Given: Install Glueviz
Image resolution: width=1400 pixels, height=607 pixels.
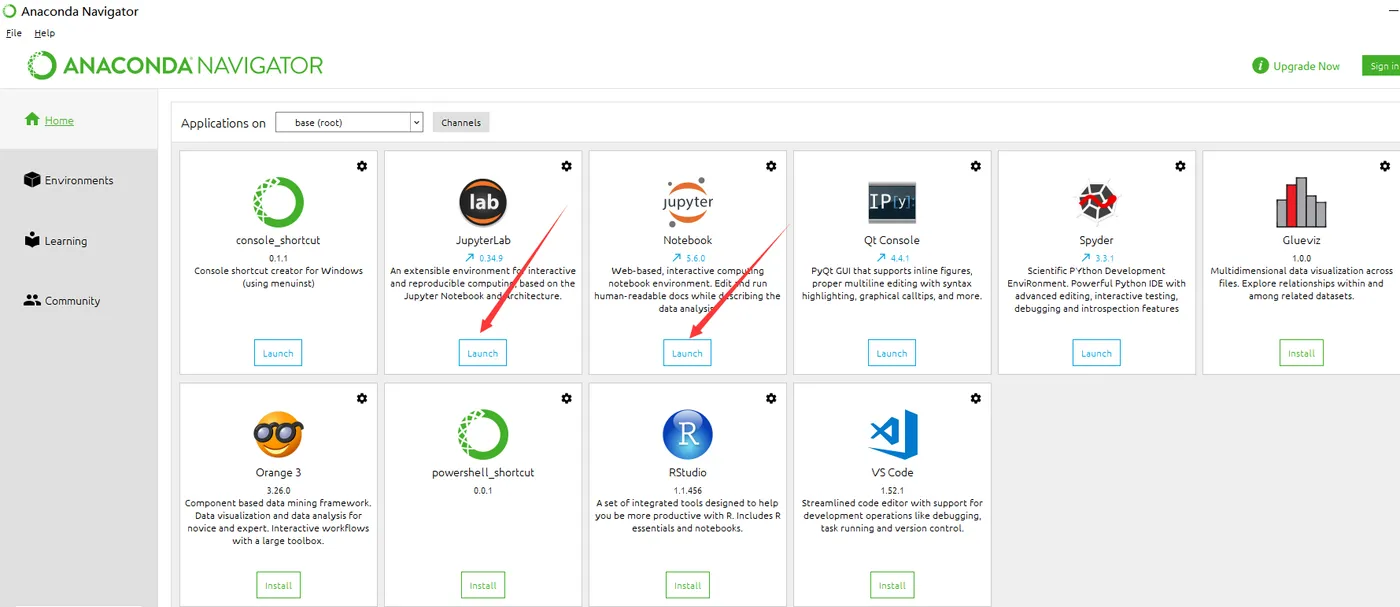Looking at the screenshot, I should (1301, 353).
